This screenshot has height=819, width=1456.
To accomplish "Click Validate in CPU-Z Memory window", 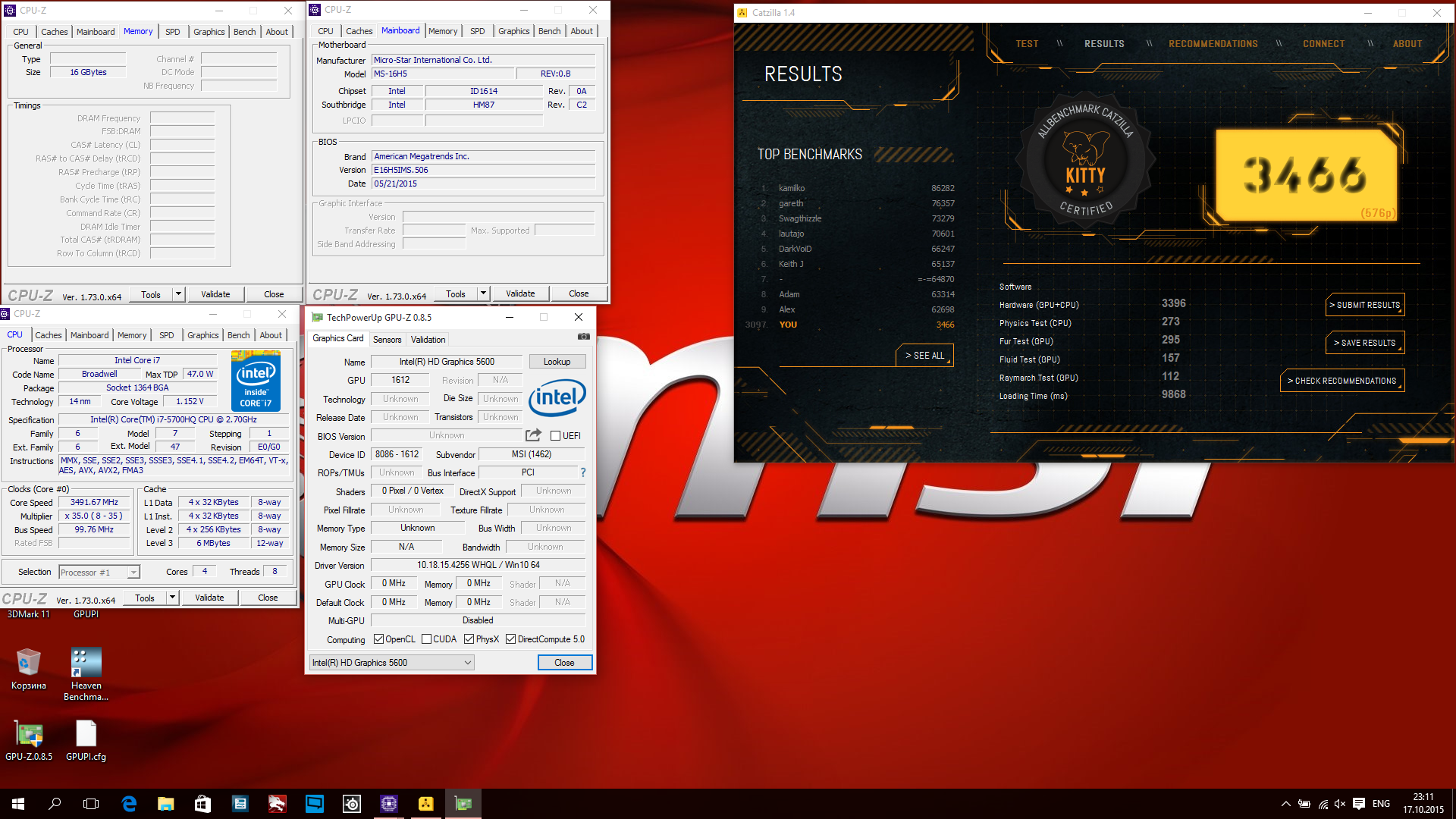I will click(215, 294).
